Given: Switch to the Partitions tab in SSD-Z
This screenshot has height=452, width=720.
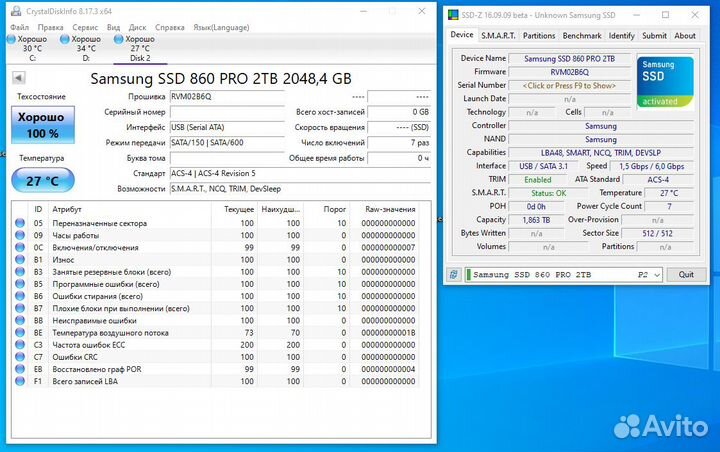Looking at the screenshot, I should coord(539,36).
